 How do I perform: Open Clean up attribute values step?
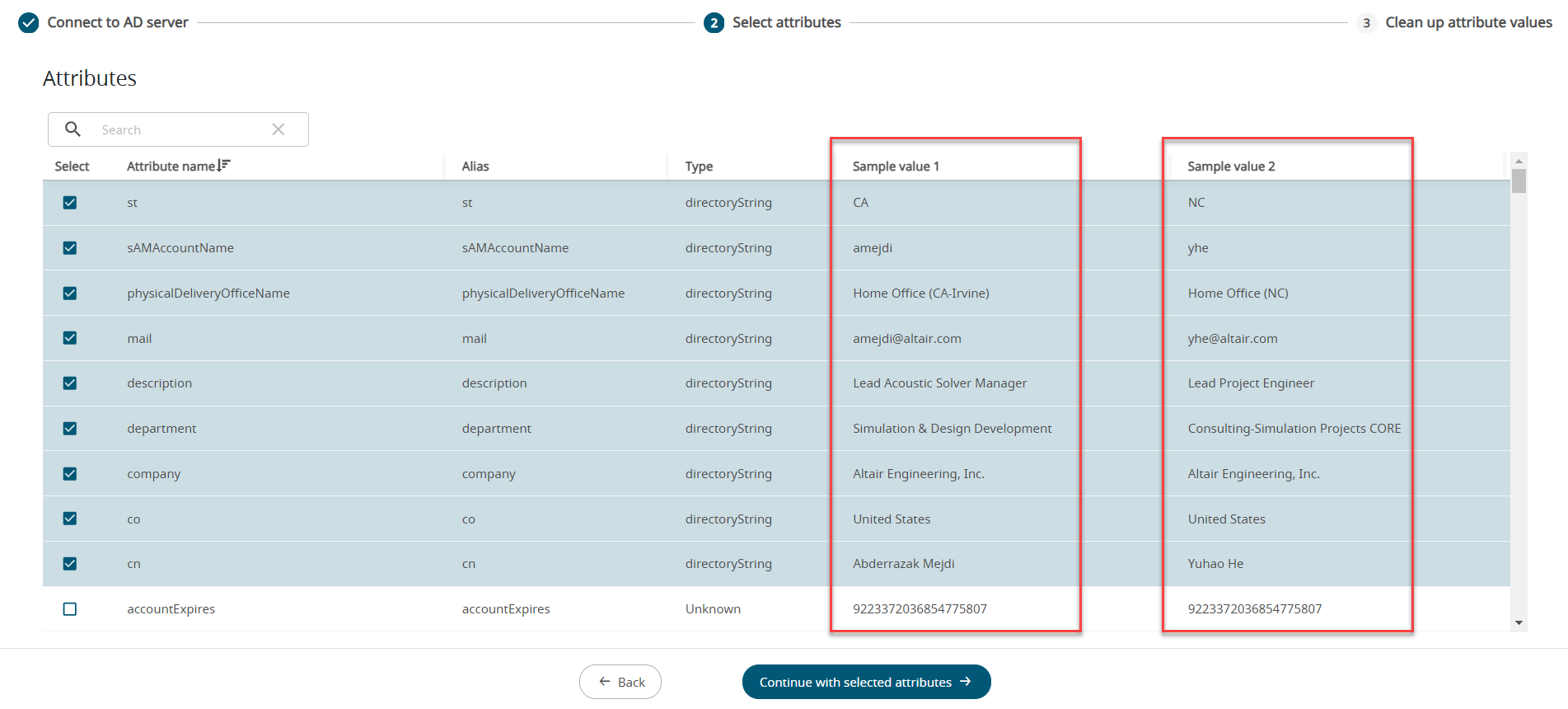point(1467,22)
